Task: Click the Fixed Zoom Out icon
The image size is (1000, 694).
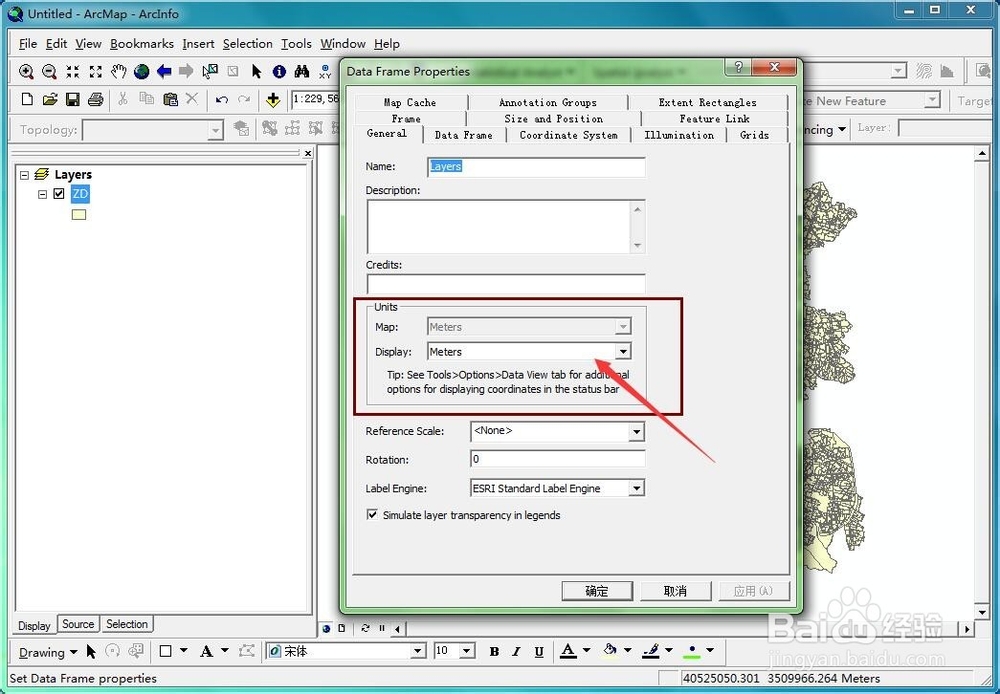Action: (x=96, y=71)
